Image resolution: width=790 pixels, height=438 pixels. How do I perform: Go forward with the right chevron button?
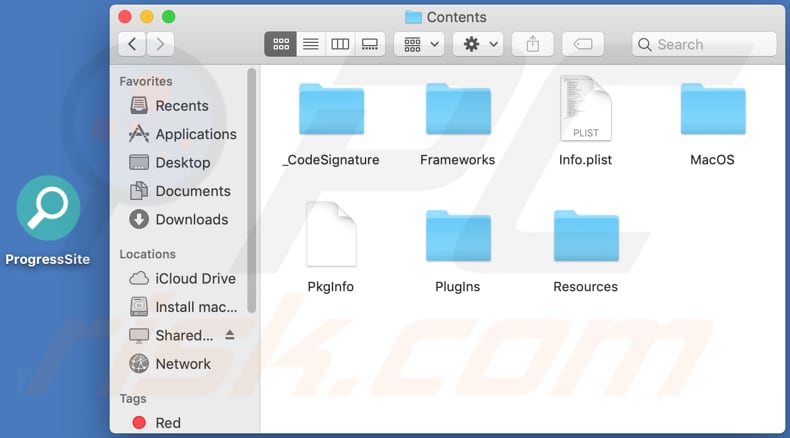pos(161,44)
